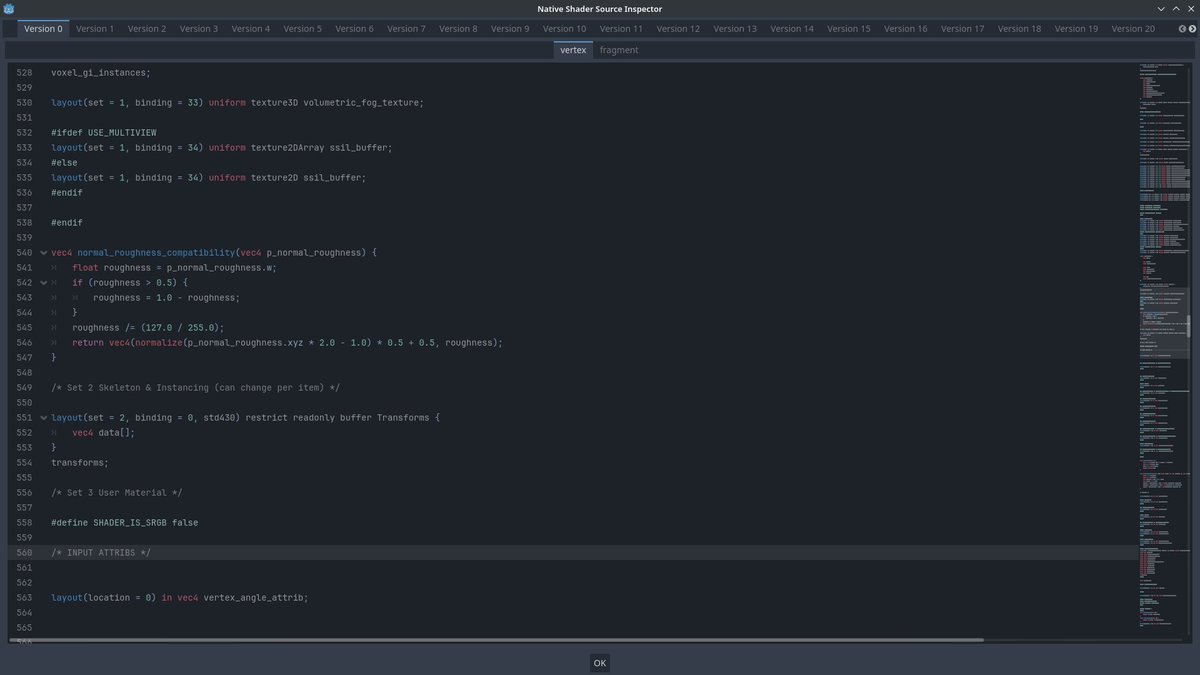Viewport: 1200px width, 675px height.
Task: Open the Version 6 tab
Action: [x=355, y=29]
